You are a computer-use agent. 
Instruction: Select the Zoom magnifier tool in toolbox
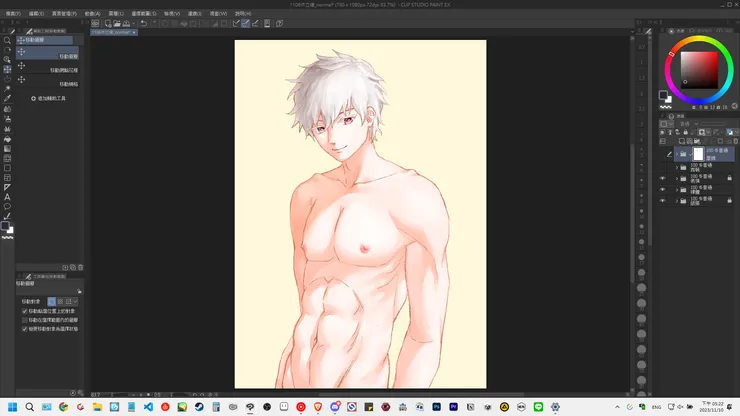coord(7,41)
